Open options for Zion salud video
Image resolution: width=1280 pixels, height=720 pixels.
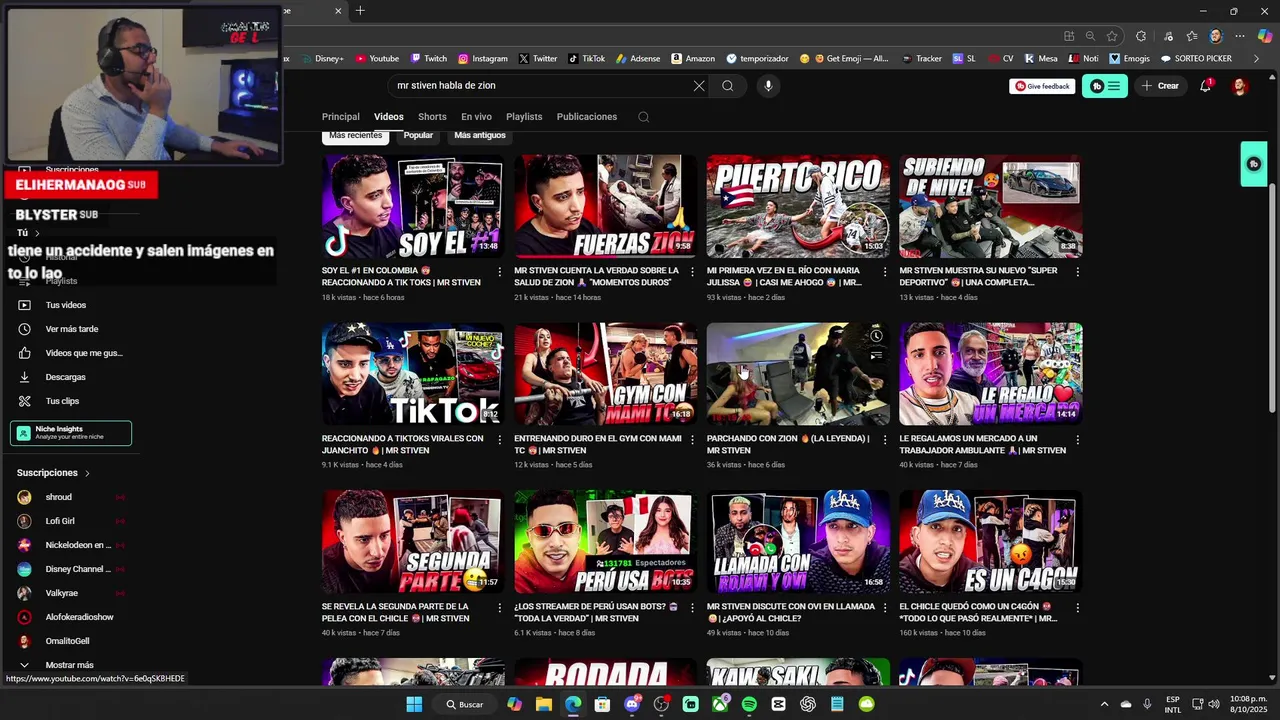[x=692, y=271]
